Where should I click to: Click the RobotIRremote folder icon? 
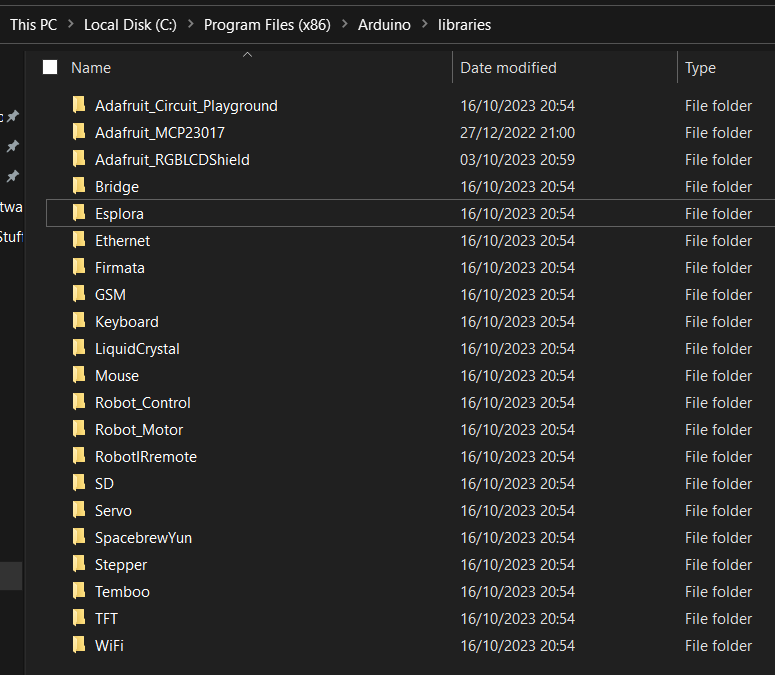pos(79,457)
